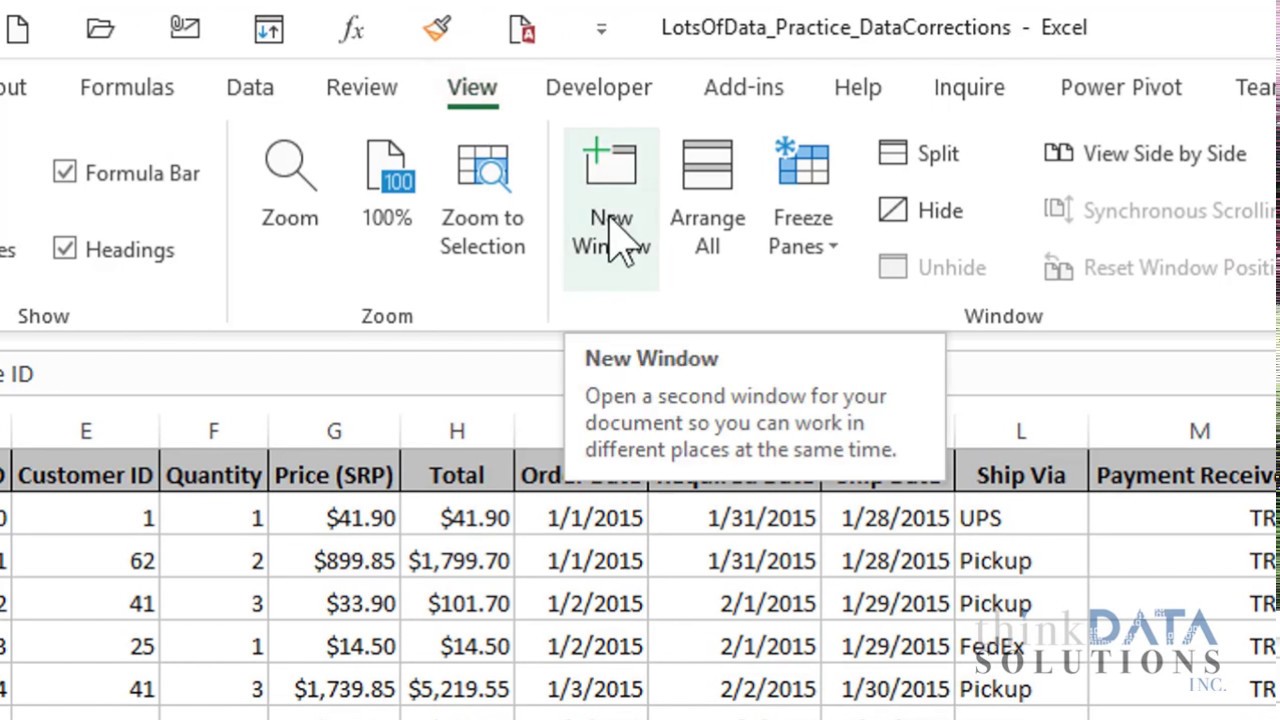The height and width of the screenshot is (720, 1280).
Task: Click the Payment Received header cell
Action: click(1185, 475)
